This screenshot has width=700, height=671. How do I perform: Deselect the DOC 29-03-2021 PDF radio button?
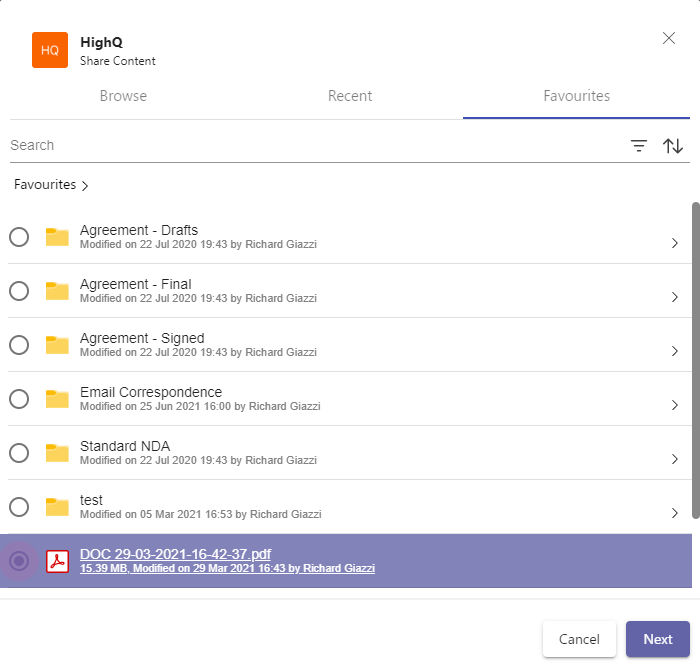tap(19, 562)
